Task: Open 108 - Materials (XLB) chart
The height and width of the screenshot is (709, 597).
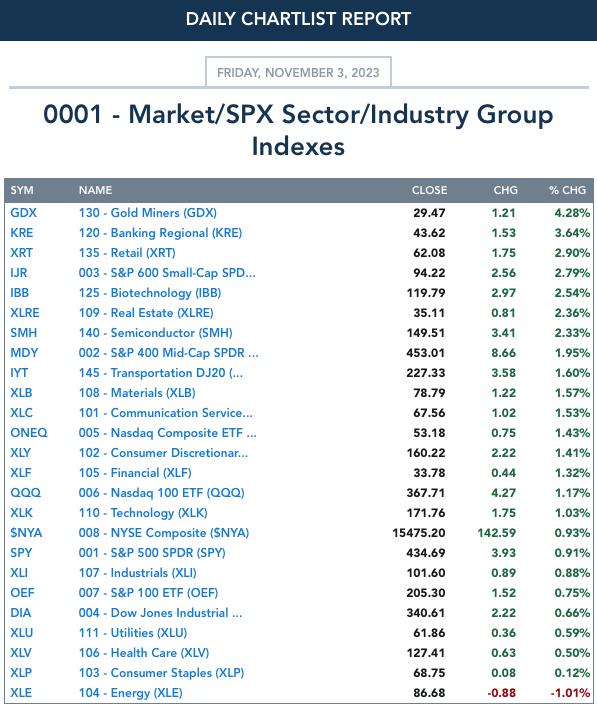Action: click(137, 393)
